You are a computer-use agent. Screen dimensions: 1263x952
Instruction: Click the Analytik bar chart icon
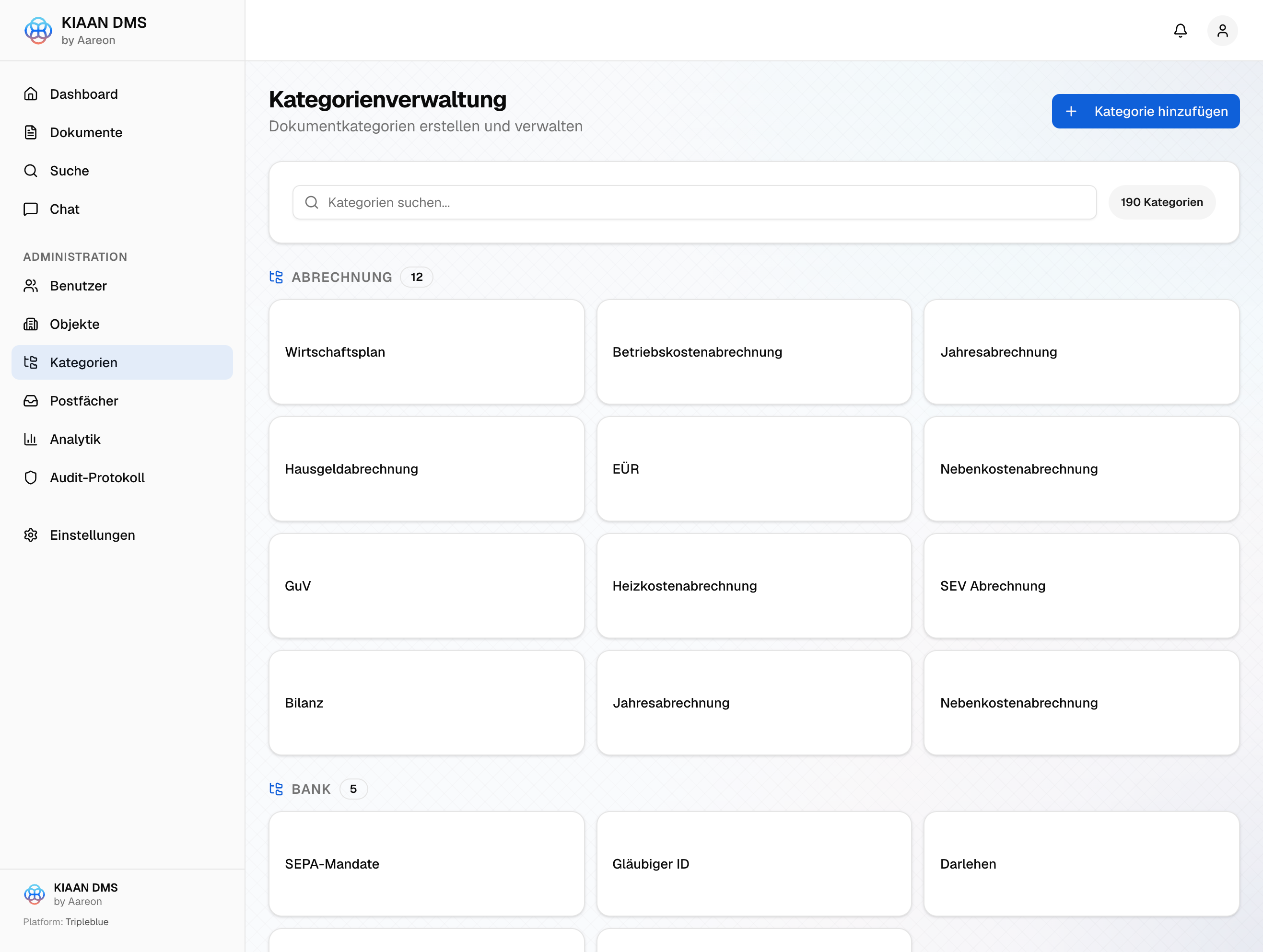[x=31, y=439]
